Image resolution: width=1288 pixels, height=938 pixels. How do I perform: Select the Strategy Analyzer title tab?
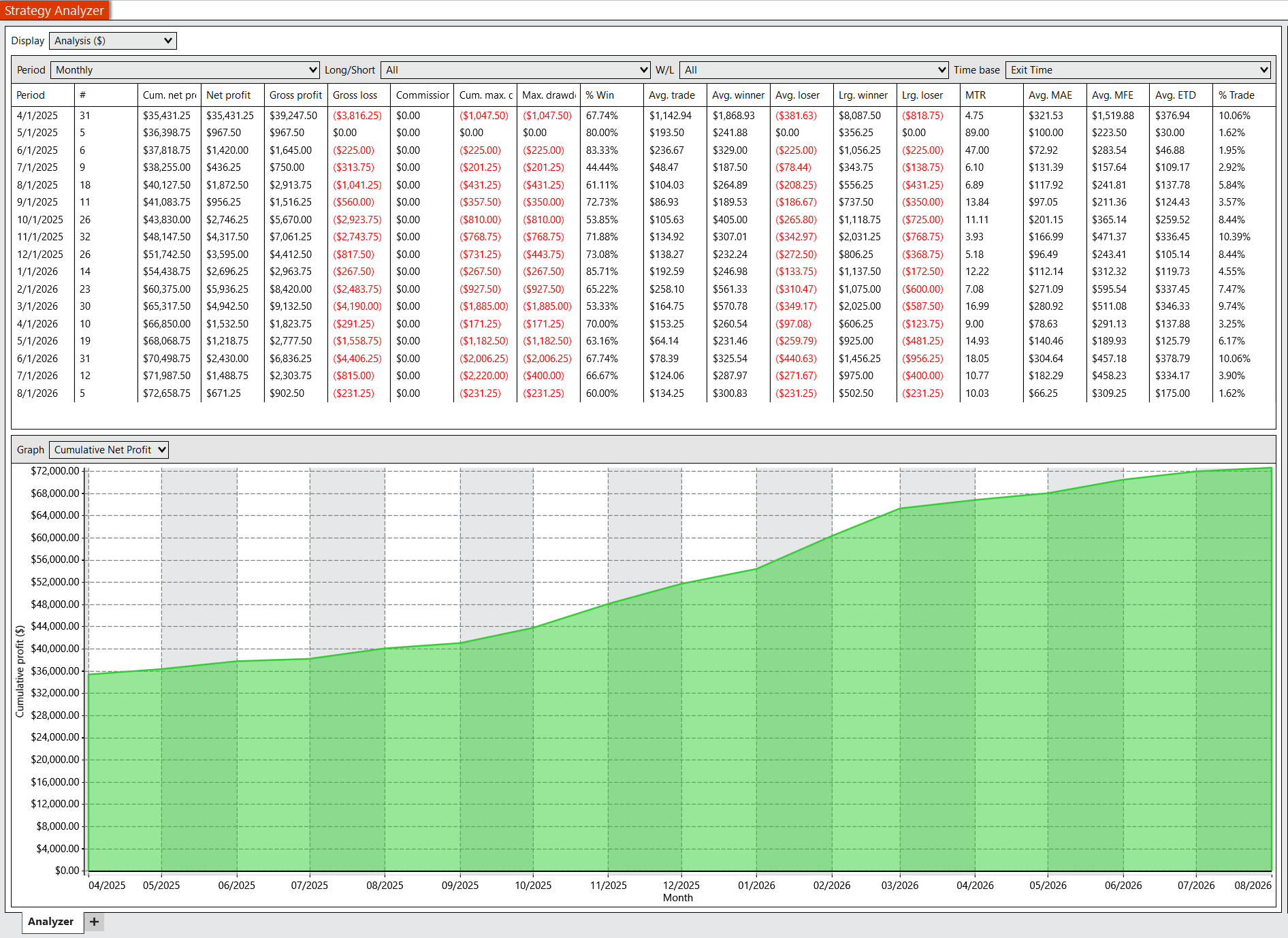pos(54,10)
